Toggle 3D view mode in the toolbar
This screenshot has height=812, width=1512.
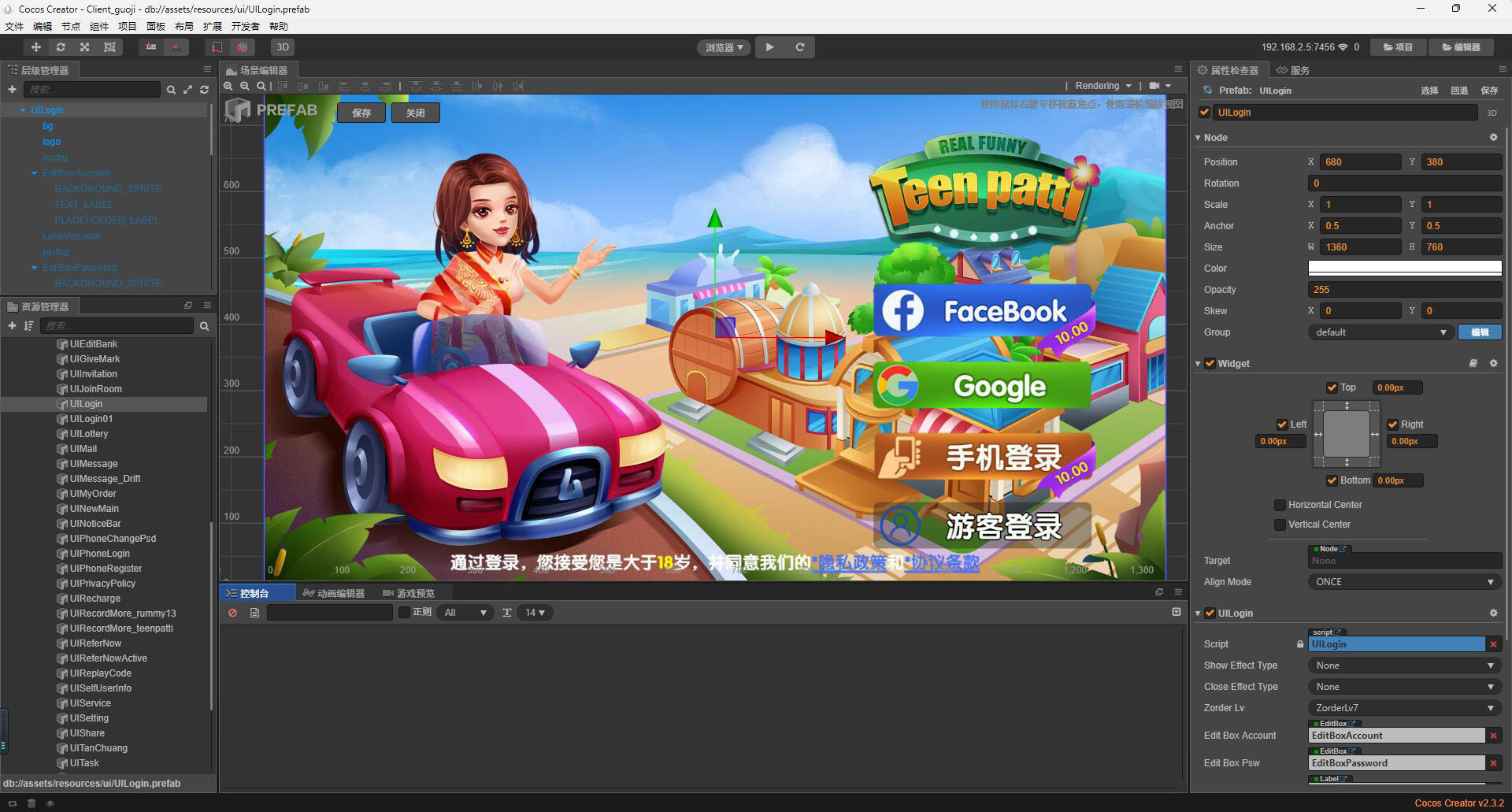(283, 47)
